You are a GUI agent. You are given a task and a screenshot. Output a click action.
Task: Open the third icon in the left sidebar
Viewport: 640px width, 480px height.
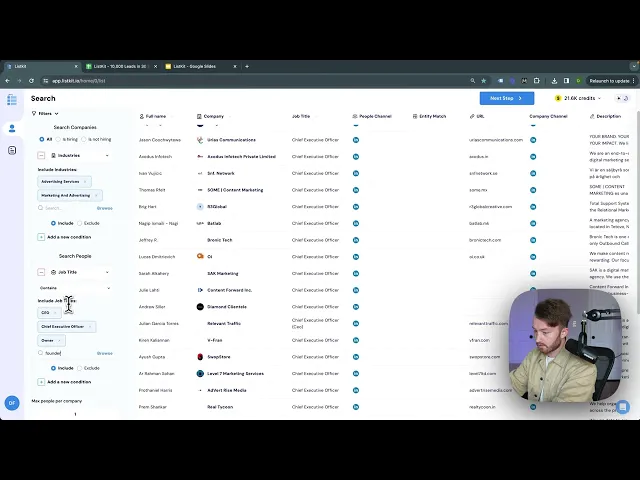coord(12,150)
